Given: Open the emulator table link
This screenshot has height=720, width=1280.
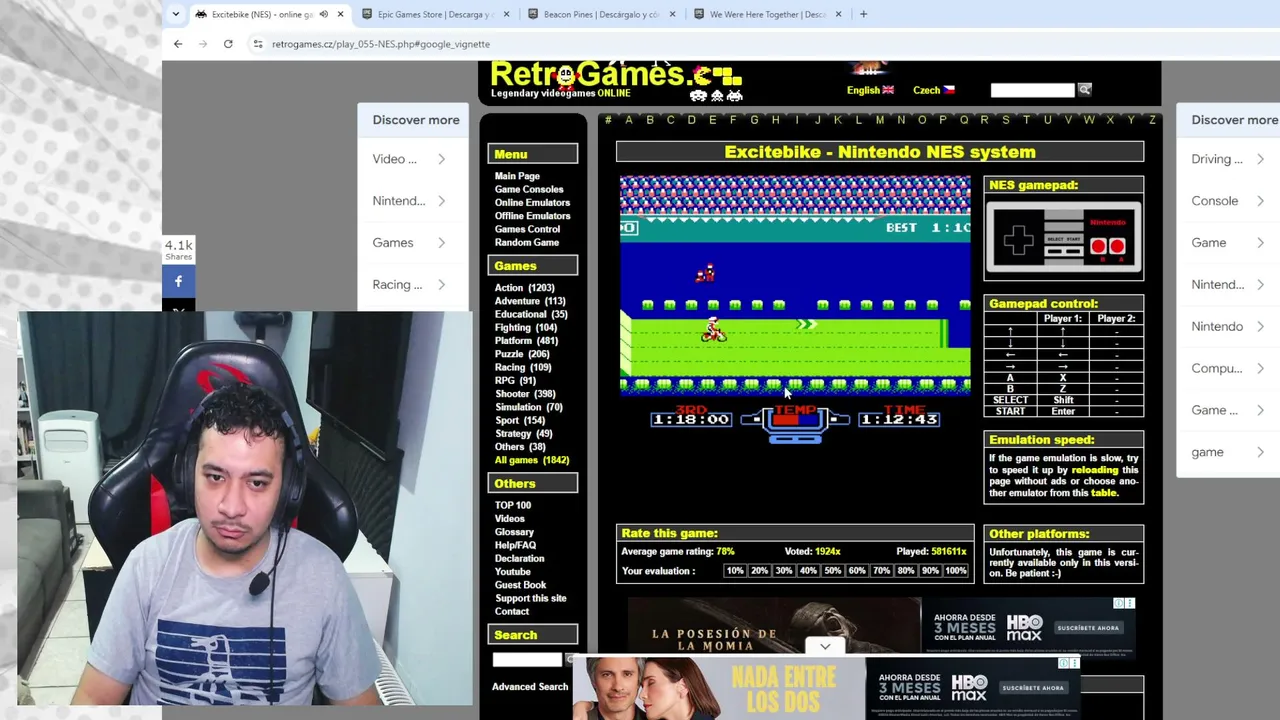Looking at the screenshot, I should point(1103,493).
